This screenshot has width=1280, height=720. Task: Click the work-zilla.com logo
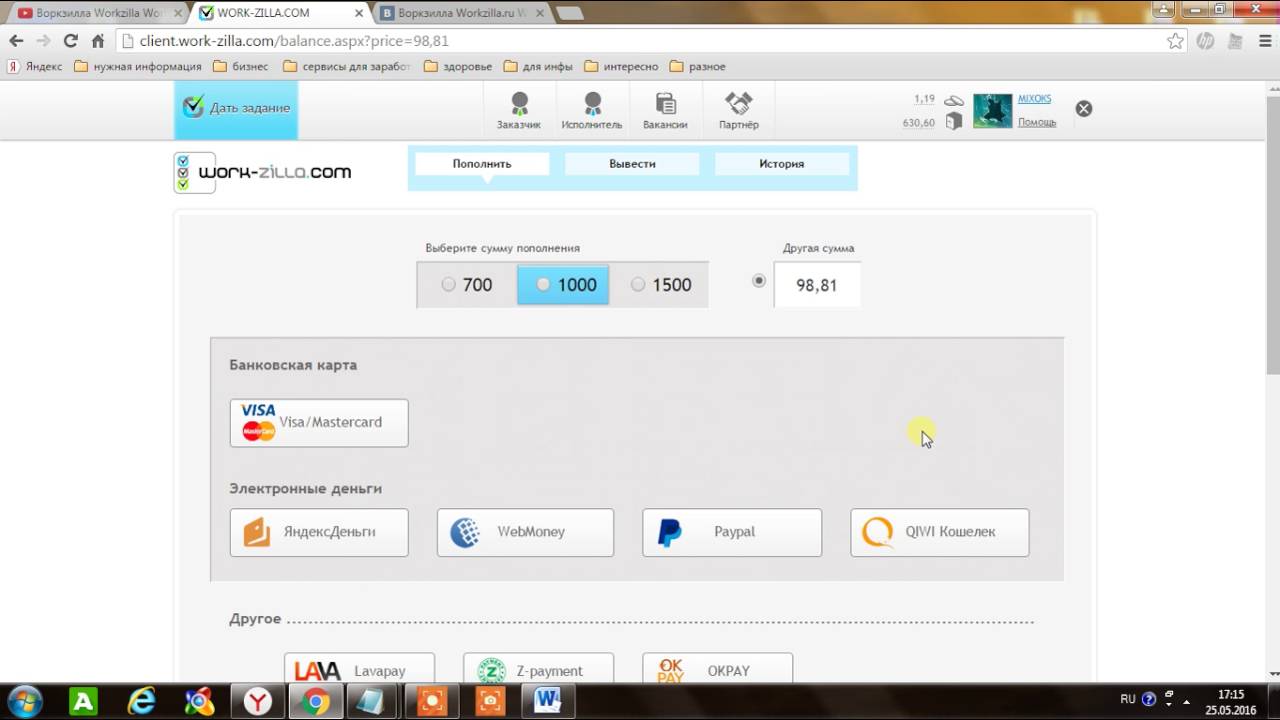click(x=263, y=172)
